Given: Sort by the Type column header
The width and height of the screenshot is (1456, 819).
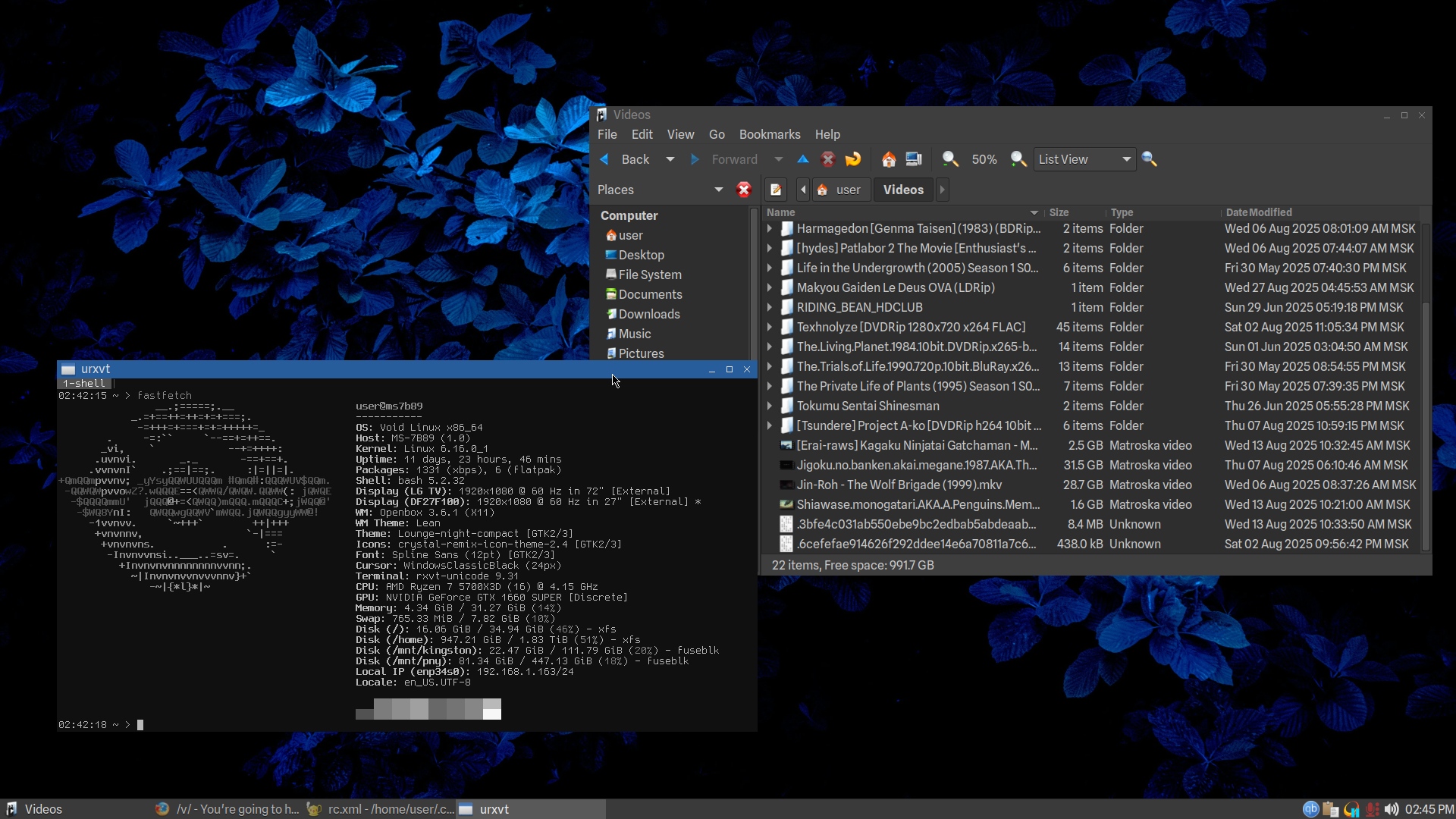Looking at the screenshot, I should click(1163, 212).
